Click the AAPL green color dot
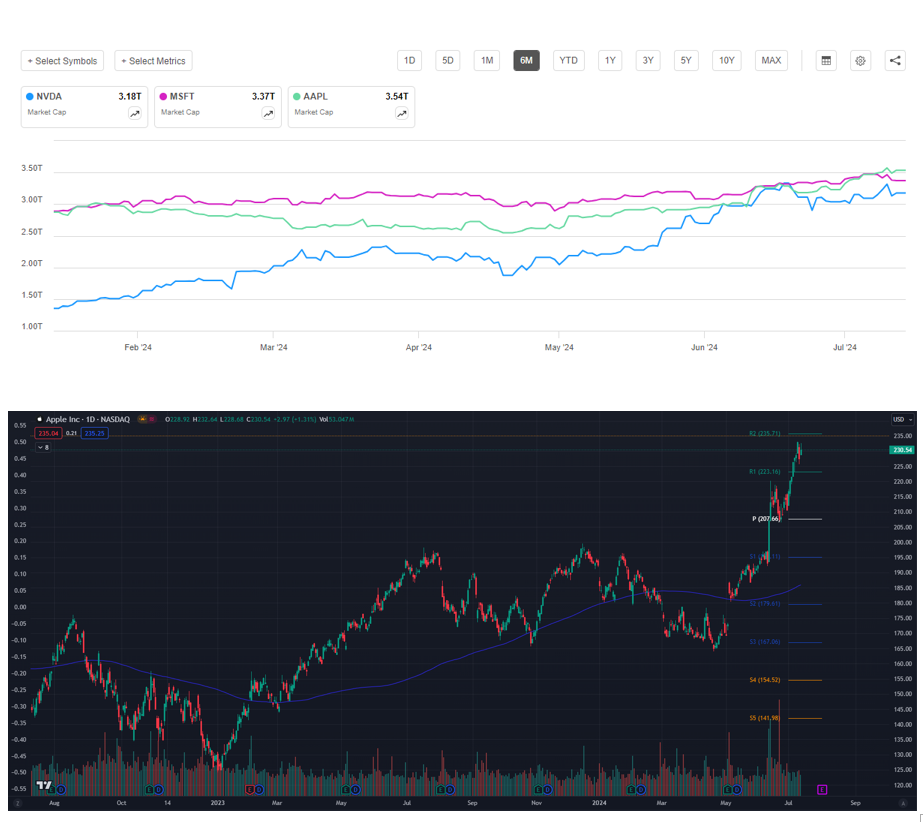This screenshot has width=923, height=822. coord(297,97)
